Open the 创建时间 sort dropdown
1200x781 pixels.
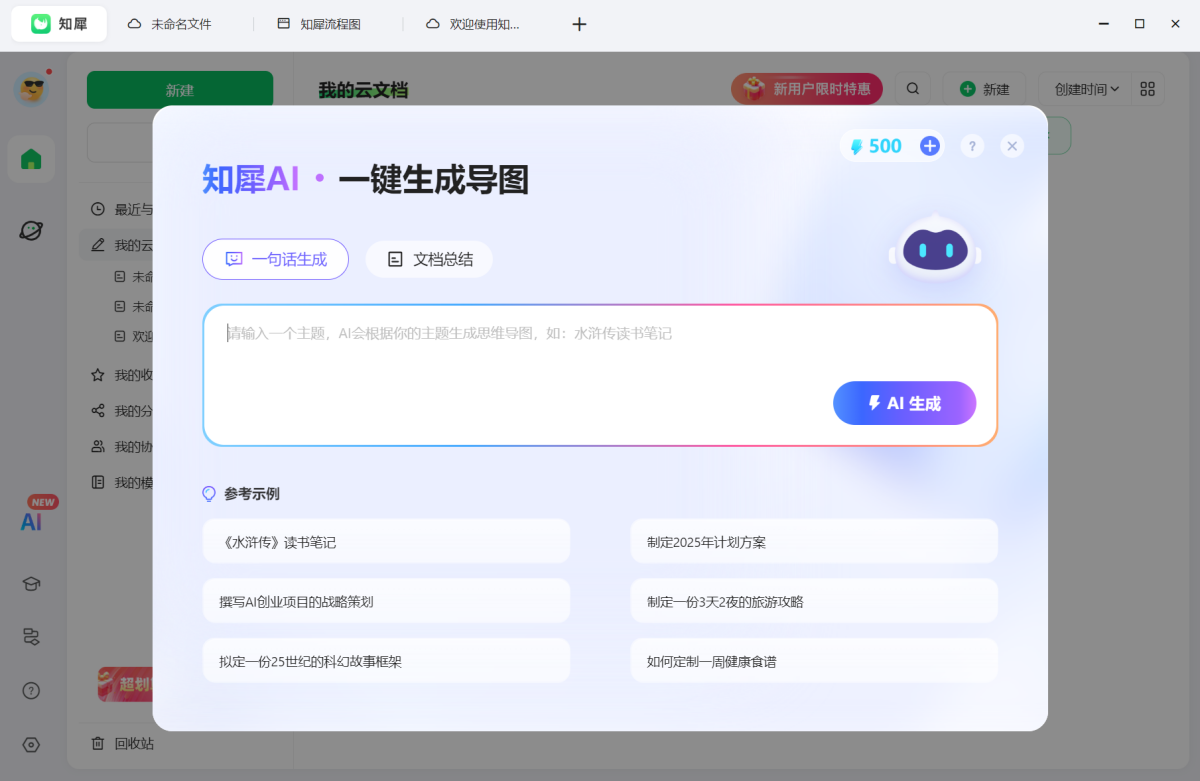point(1086,89)
